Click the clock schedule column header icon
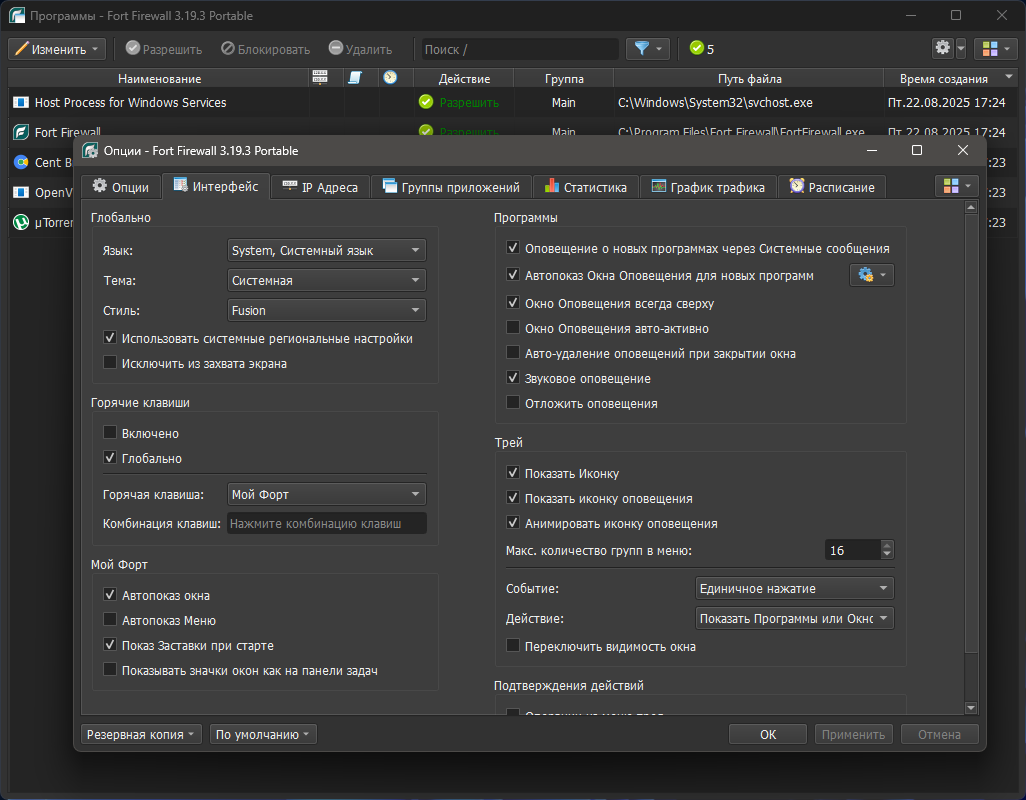This screenshot has width=1026, height=800. coord(390,77)
